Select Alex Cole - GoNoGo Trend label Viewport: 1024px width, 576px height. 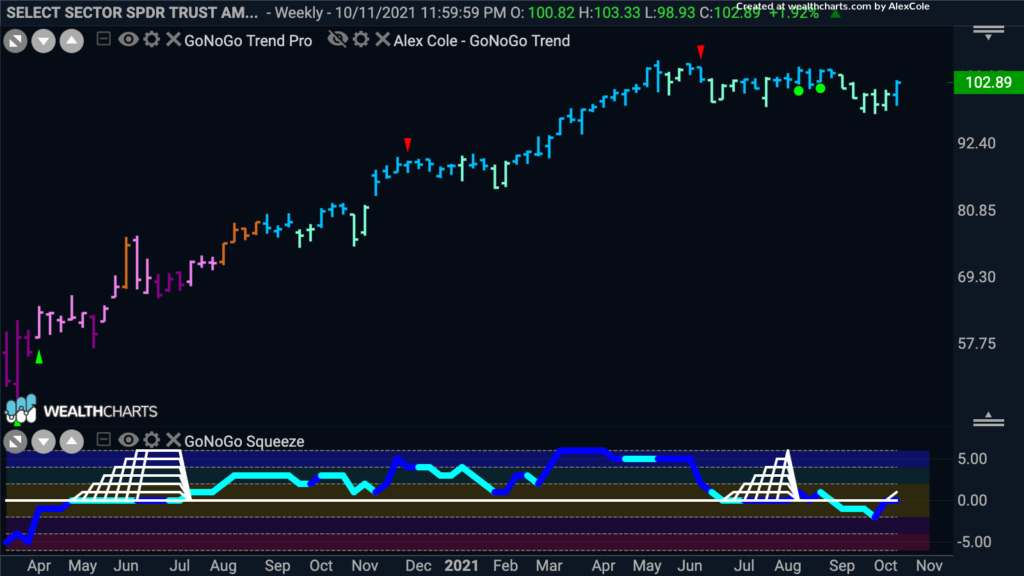[481, 40]
